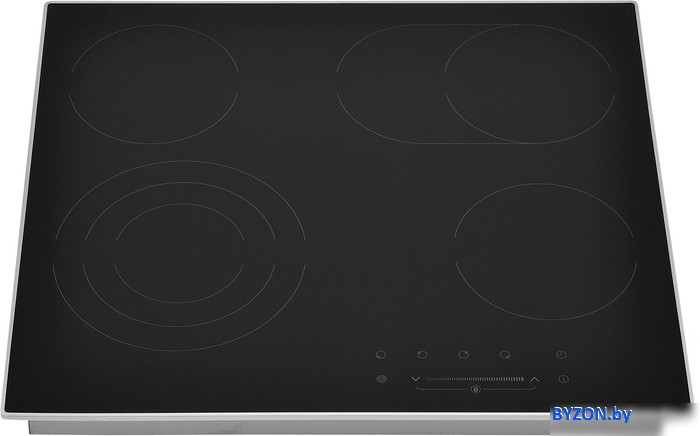Select the rear-right zone selector icon
Viewport: 700px width, 436px height.
point(464,355)
